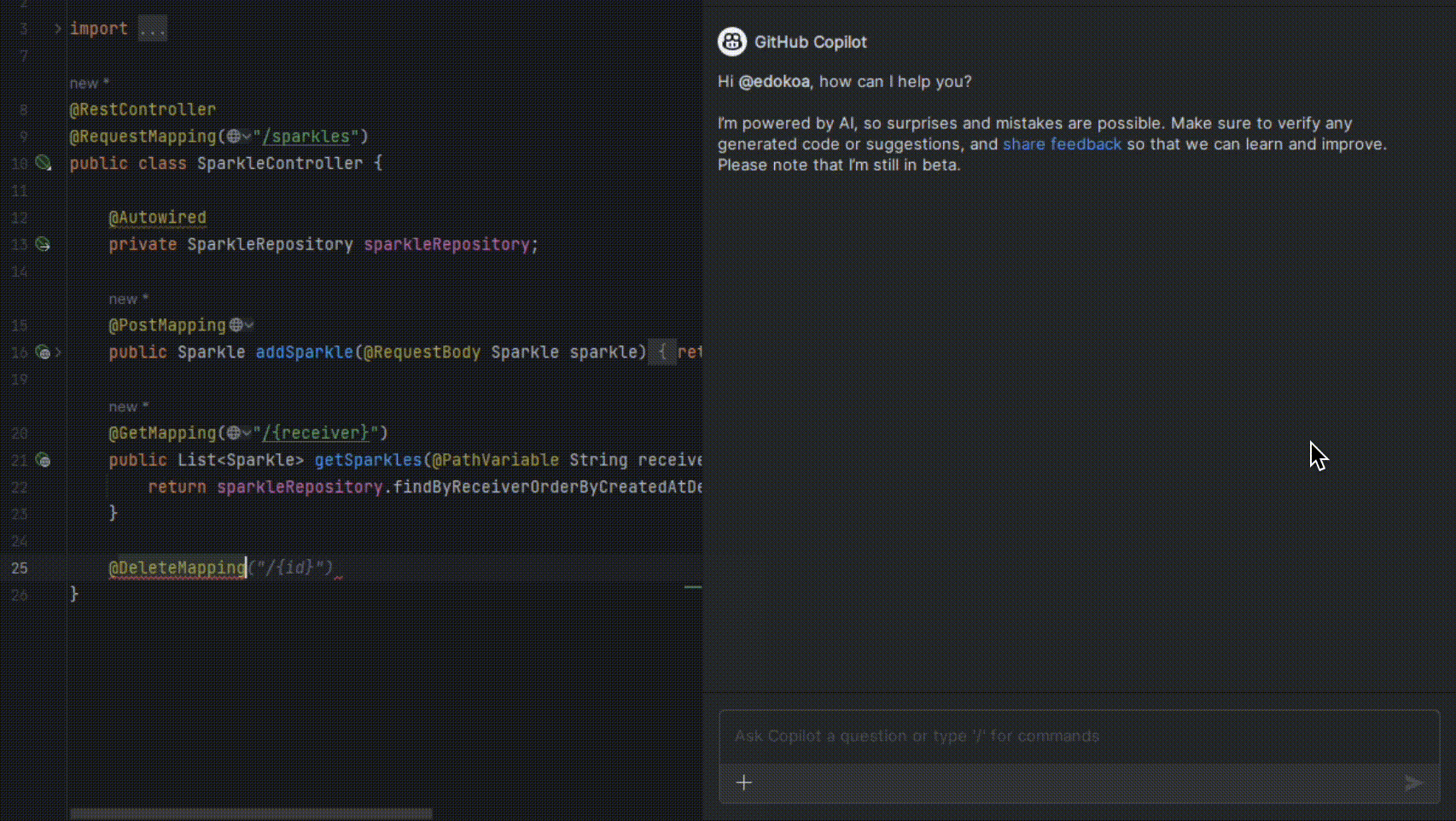Image resolution: width=1456 pixels, height=821 pixels.
Task: Click the SparkleRepository type name on line 13
Action: coord(270,245)
